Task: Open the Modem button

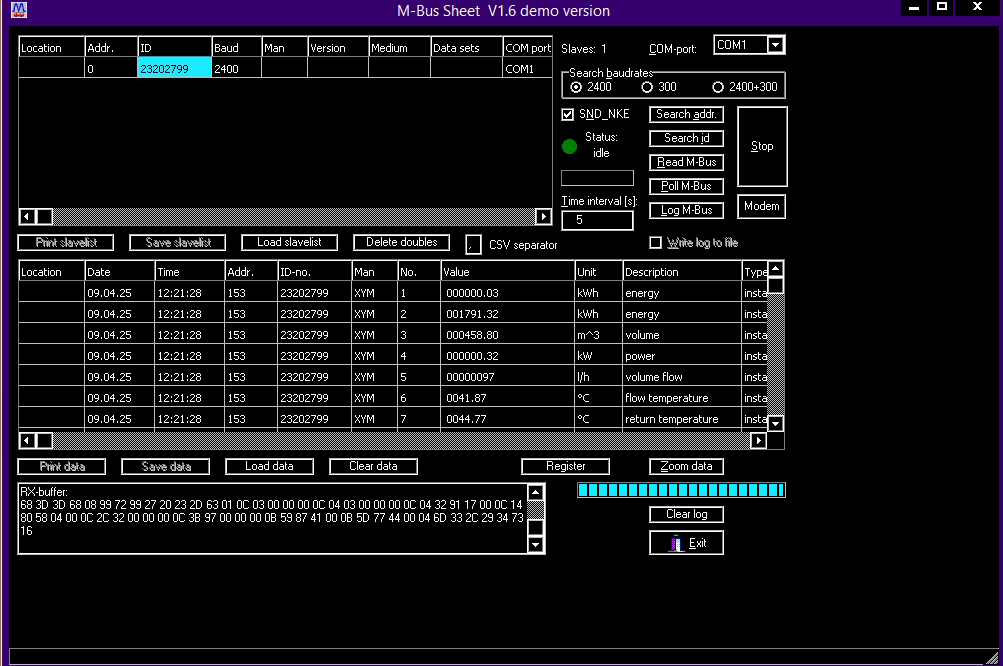Action: tap(762, 207)
